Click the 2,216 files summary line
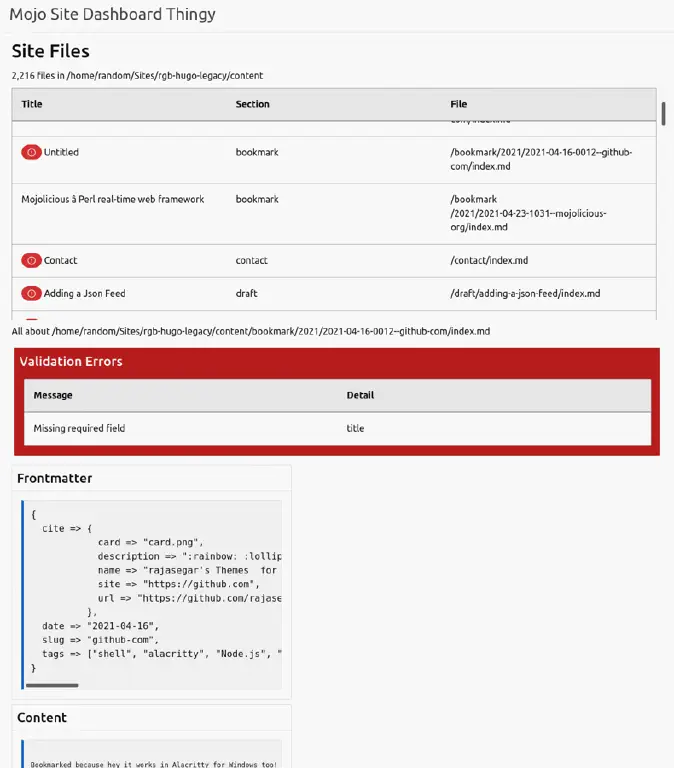 pos(137,75)
